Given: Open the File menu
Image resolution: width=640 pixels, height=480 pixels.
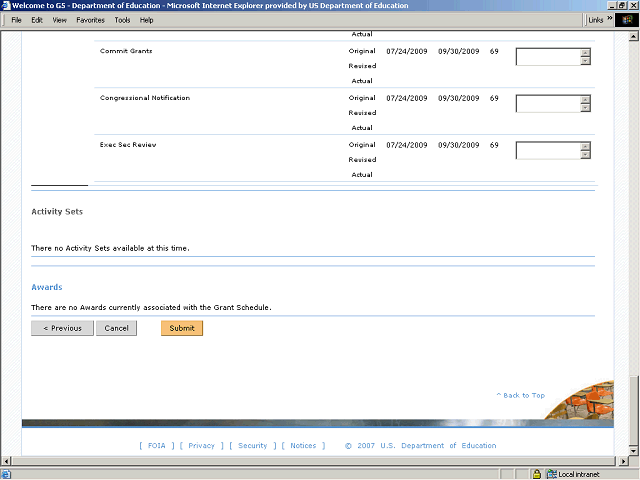Looking at the screenshot, I should pyautogui.click(x=16, y=20).
